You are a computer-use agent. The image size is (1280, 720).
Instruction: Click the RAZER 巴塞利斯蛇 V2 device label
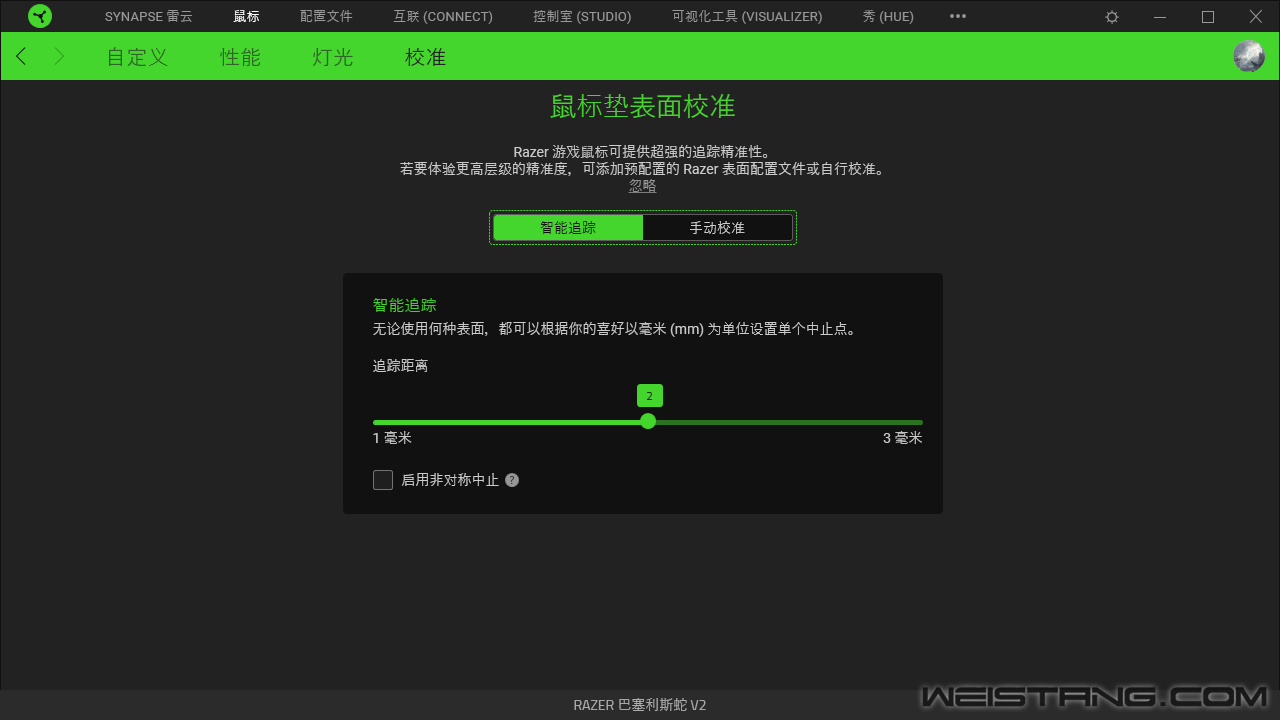click(x=640, y=705)
